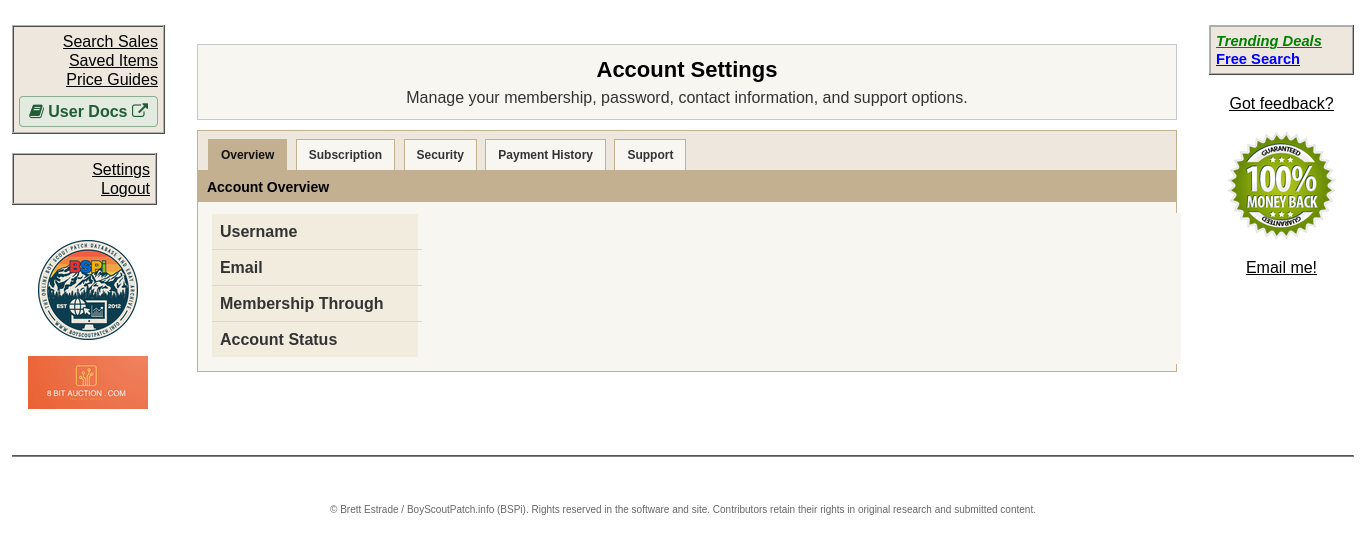
Task: Click the Got feedback? link
Action: click(x=1281, y=103)
